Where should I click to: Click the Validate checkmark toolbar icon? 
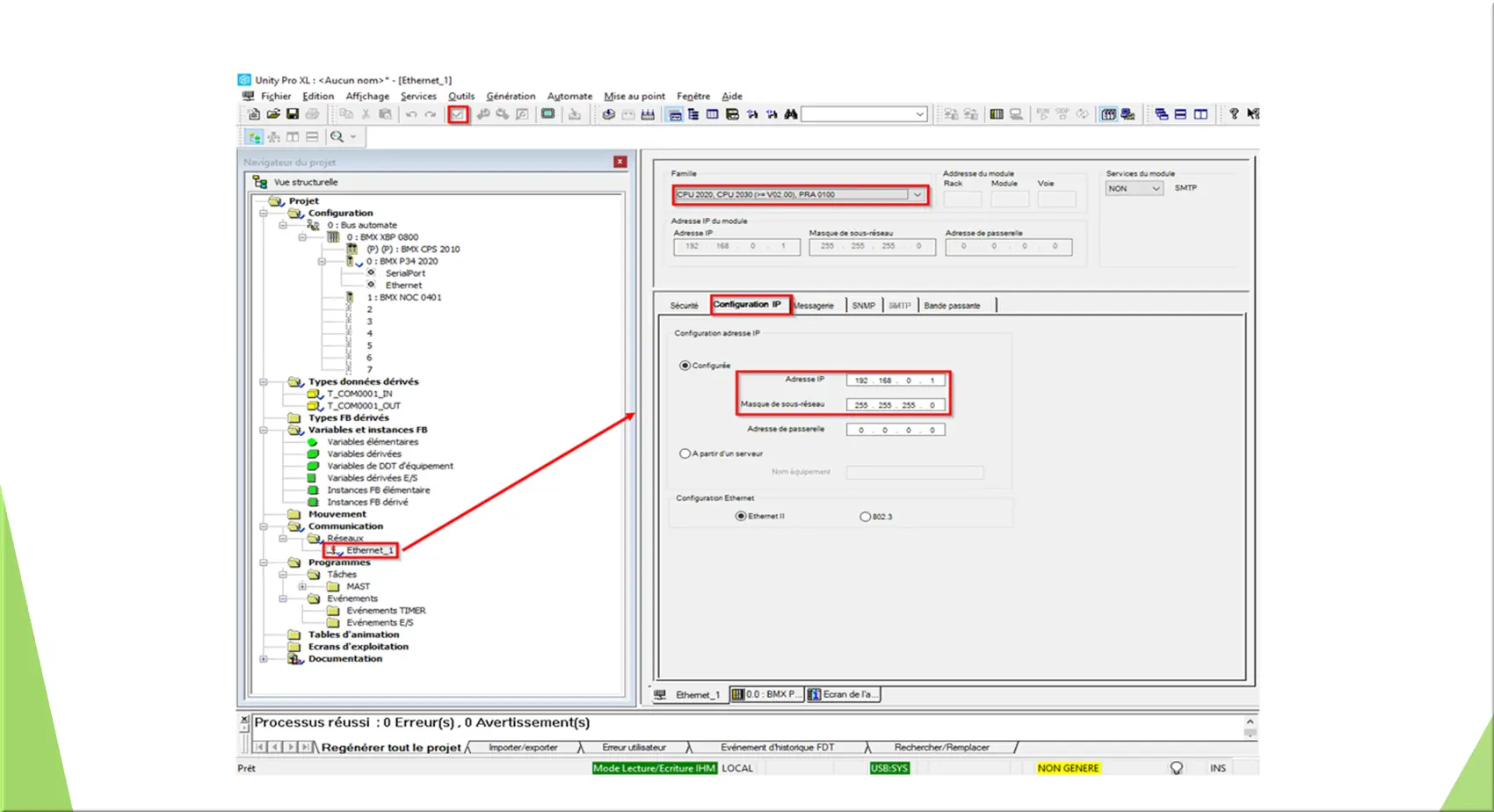(458, 114)
